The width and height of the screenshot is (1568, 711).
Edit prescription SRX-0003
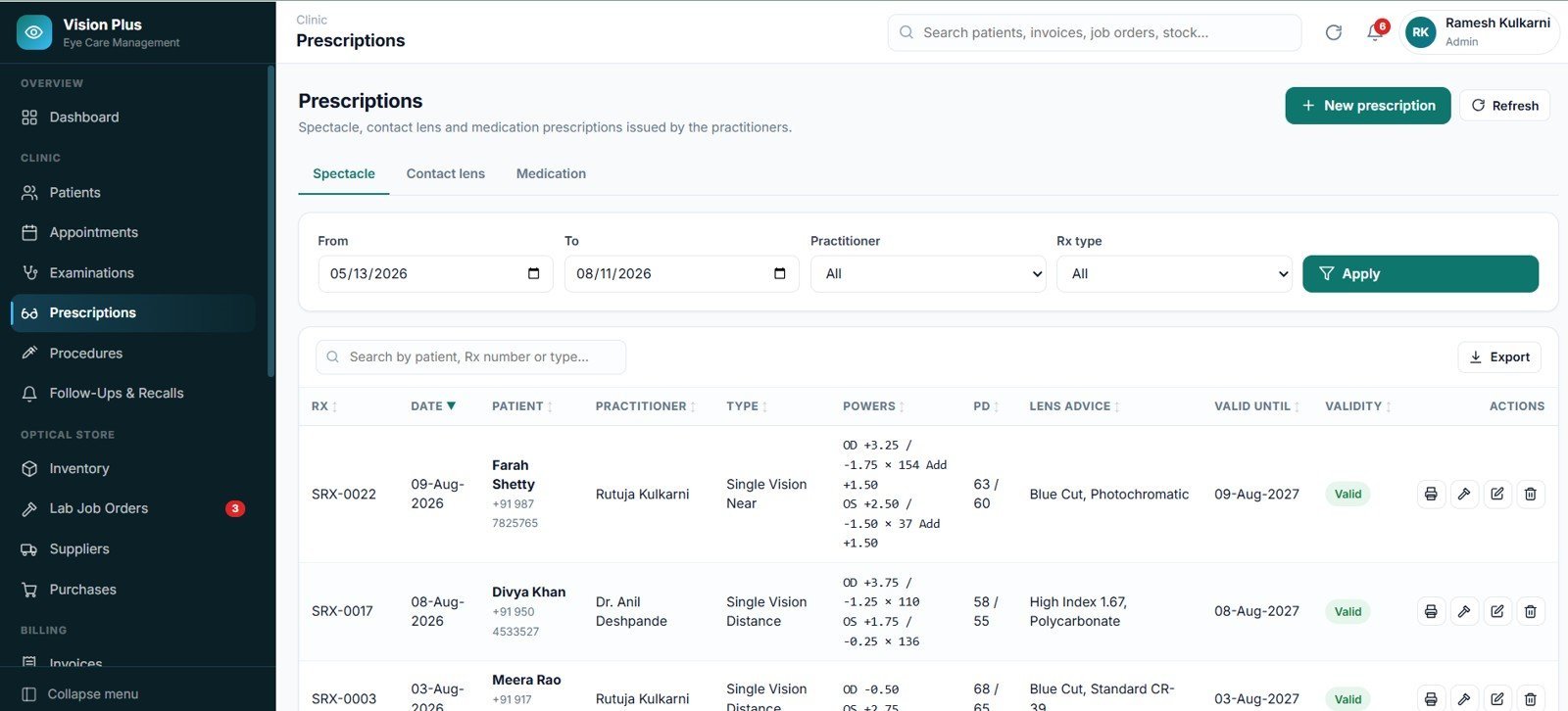[x=1497, y=698]
